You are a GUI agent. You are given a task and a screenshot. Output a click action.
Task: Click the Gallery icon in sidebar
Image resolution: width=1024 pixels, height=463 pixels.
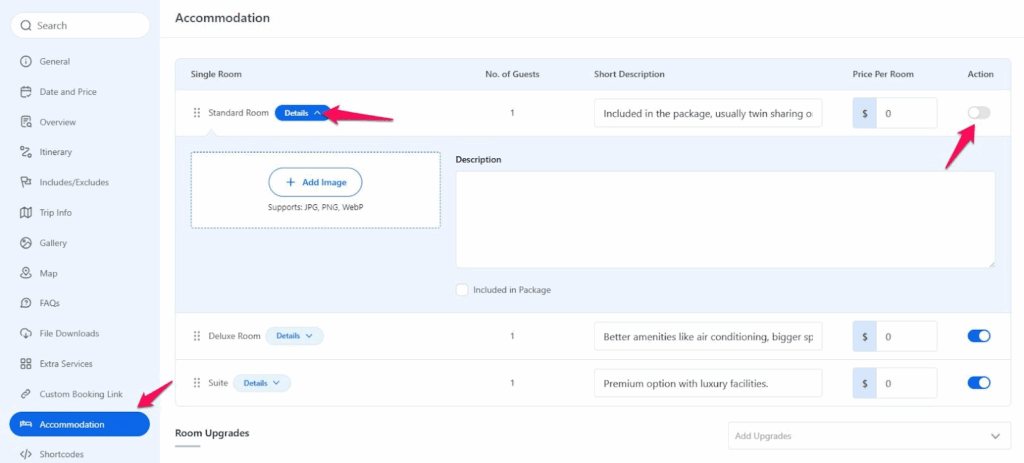(x=27, y=243)
